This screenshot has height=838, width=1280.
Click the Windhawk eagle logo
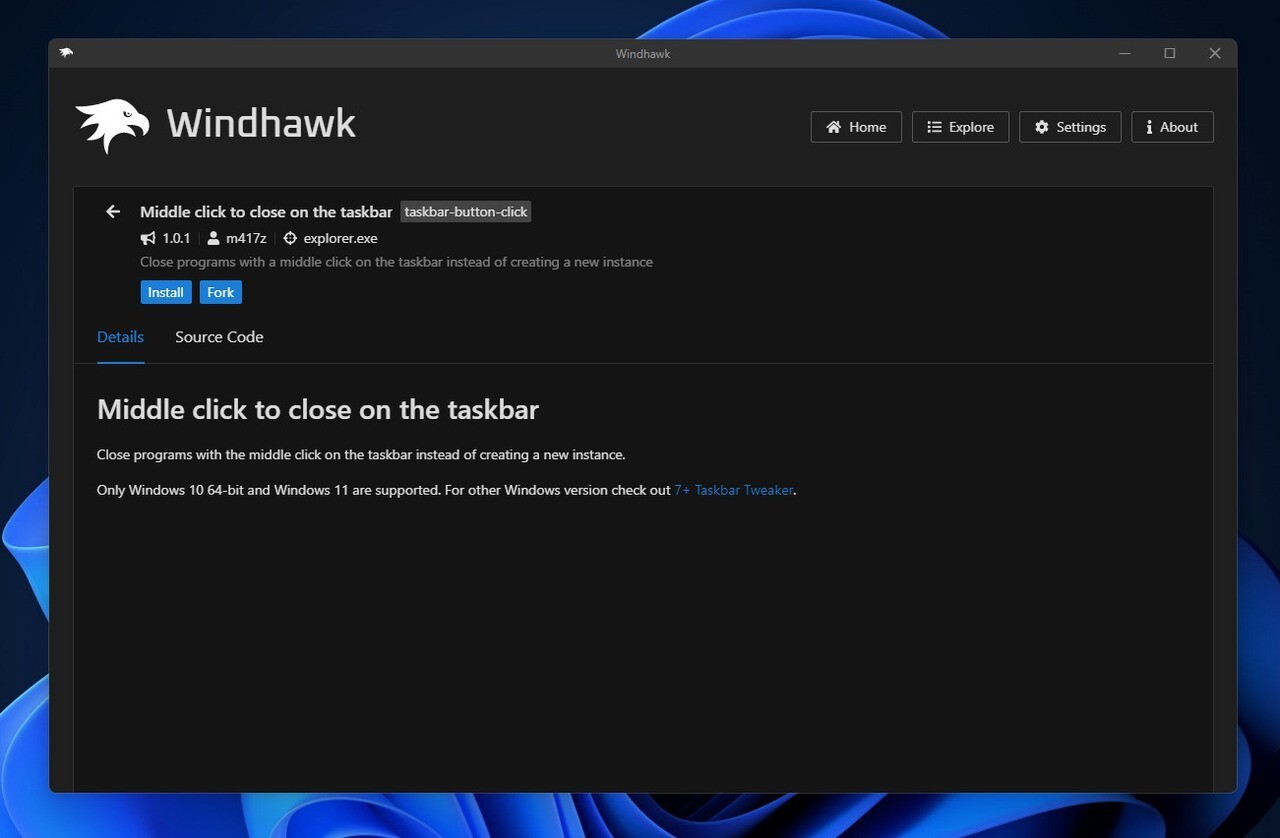tap(111, 123)
